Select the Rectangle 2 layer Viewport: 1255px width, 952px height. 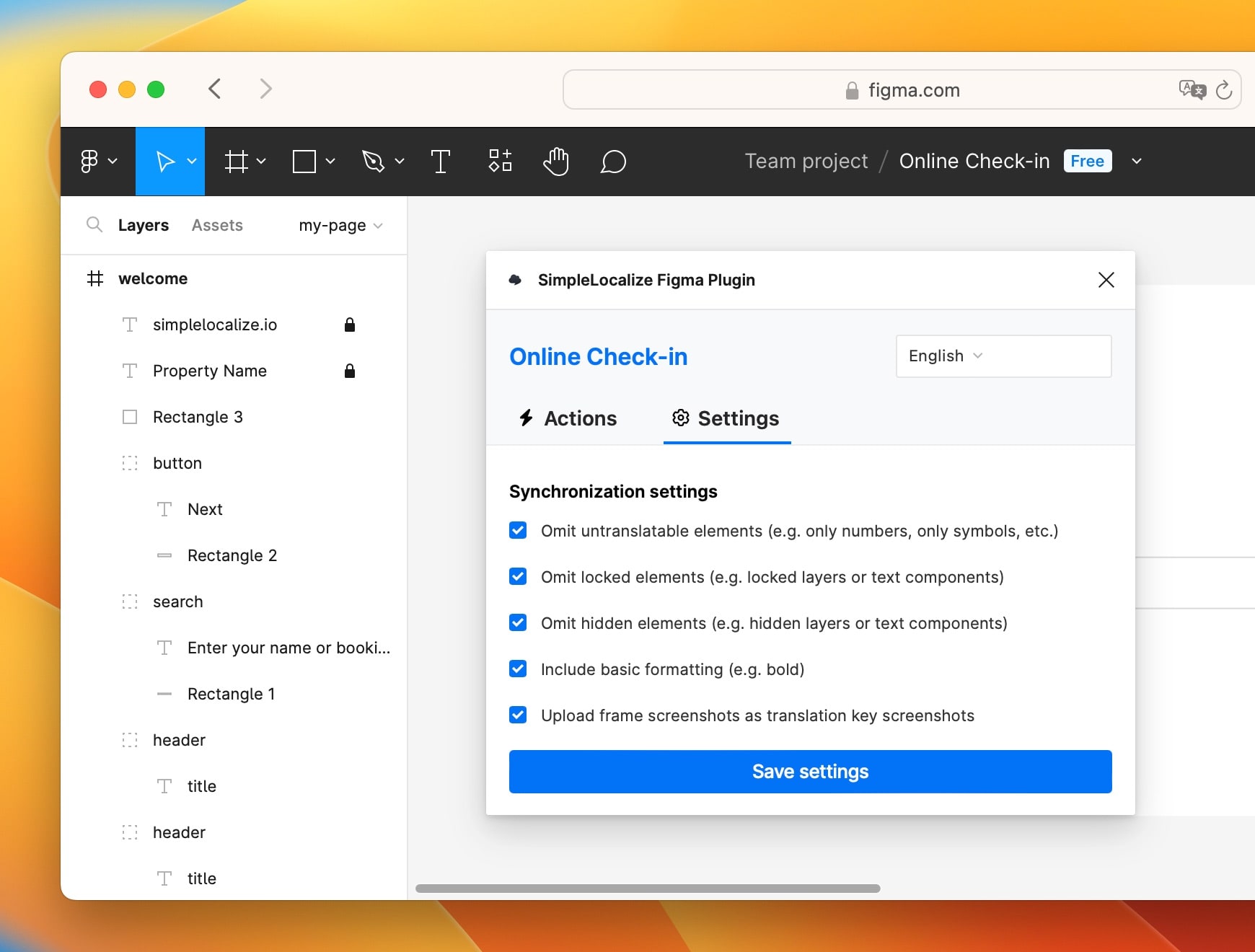[234, 555]
